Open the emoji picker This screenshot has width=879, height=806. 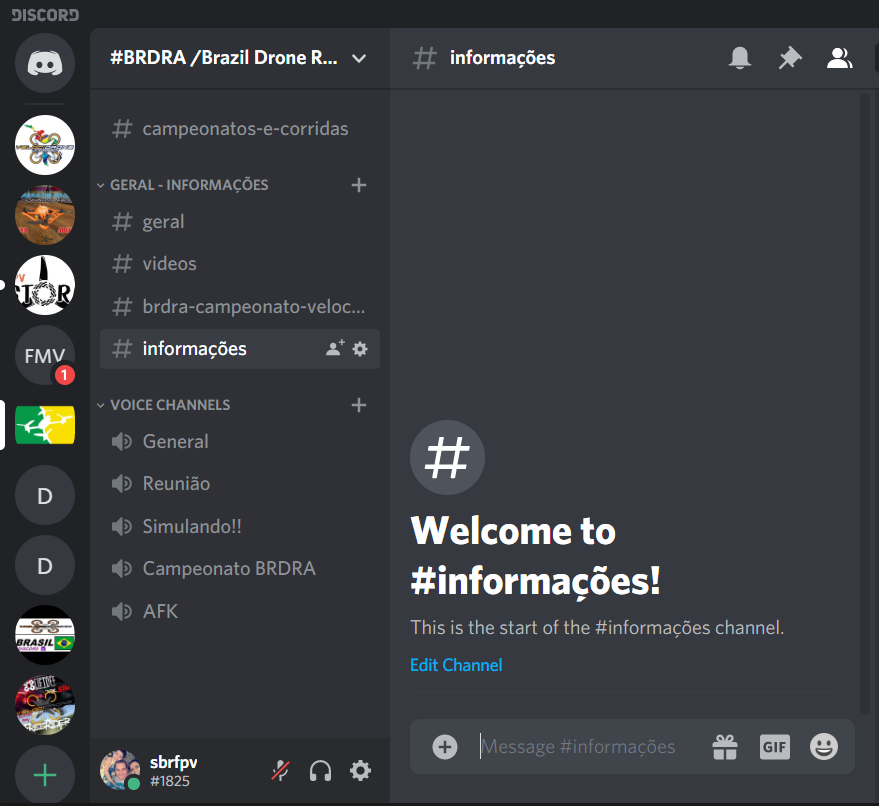pos(823,746)
